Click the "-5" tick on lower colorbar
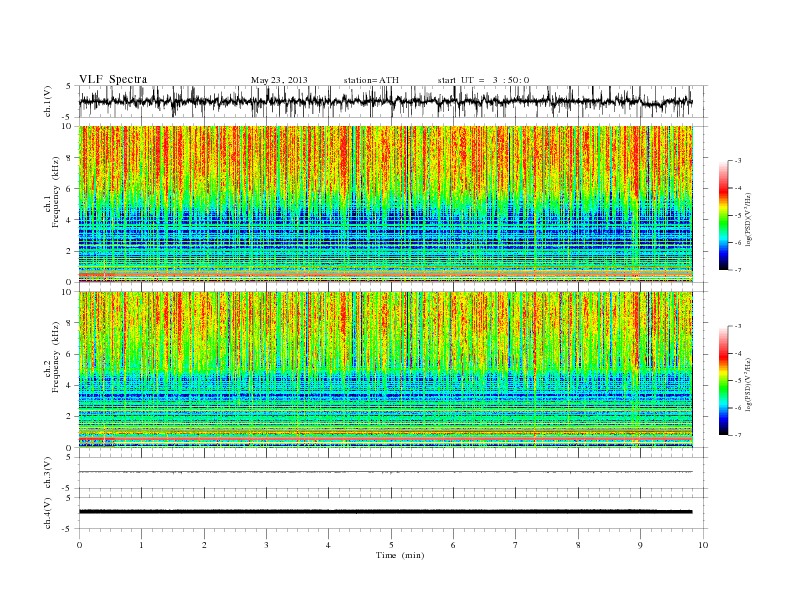Viewport: 792px width, 612px height. pyautogui.click(x=737, y=381)
